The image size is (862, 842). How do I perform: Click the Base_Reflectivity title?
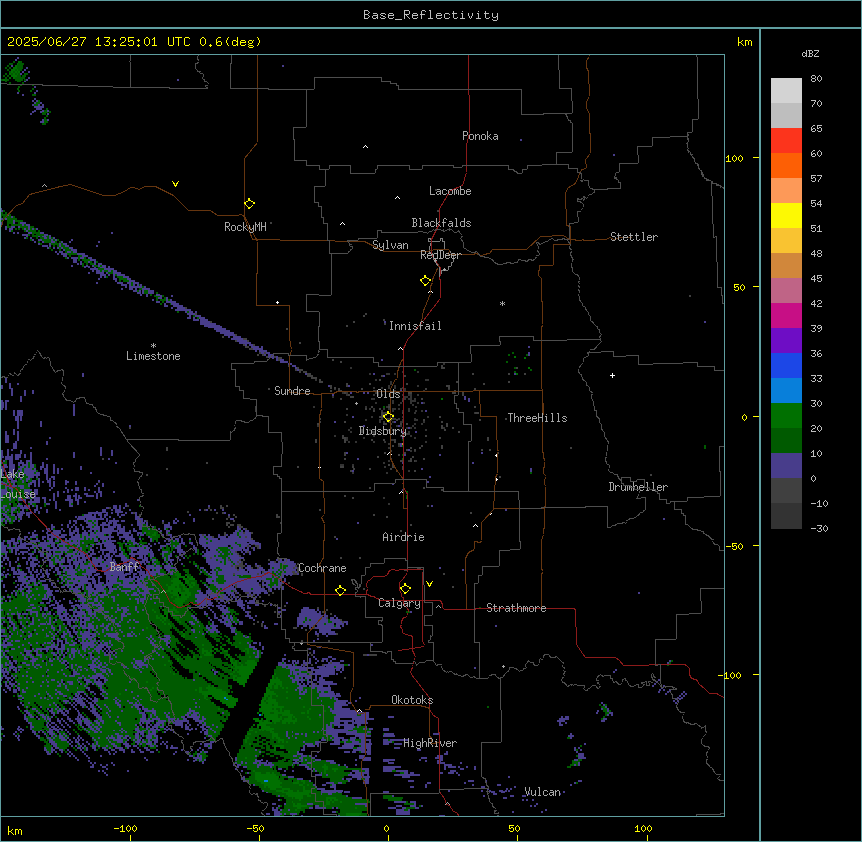click(x=431, y=15)
